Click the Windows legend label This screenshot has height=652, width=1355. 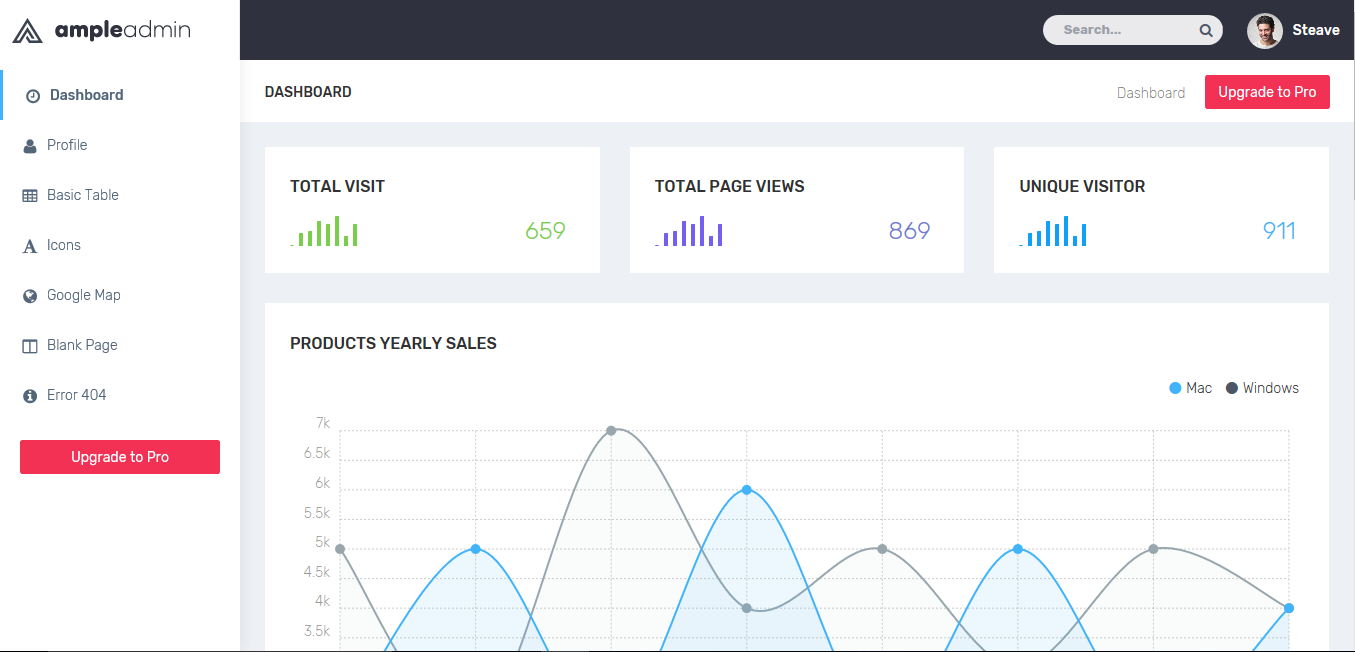pyautogui.click(x=1271, y=388)
